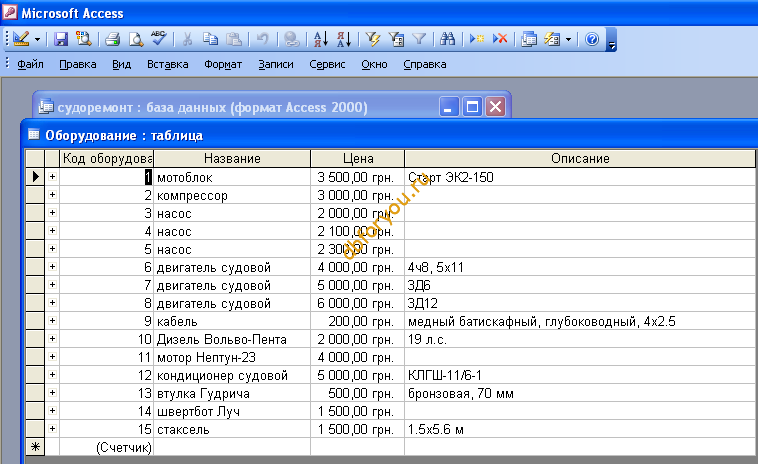Undo the last action
The height and width of the screenshot is (464, 758).
(262, 39)
